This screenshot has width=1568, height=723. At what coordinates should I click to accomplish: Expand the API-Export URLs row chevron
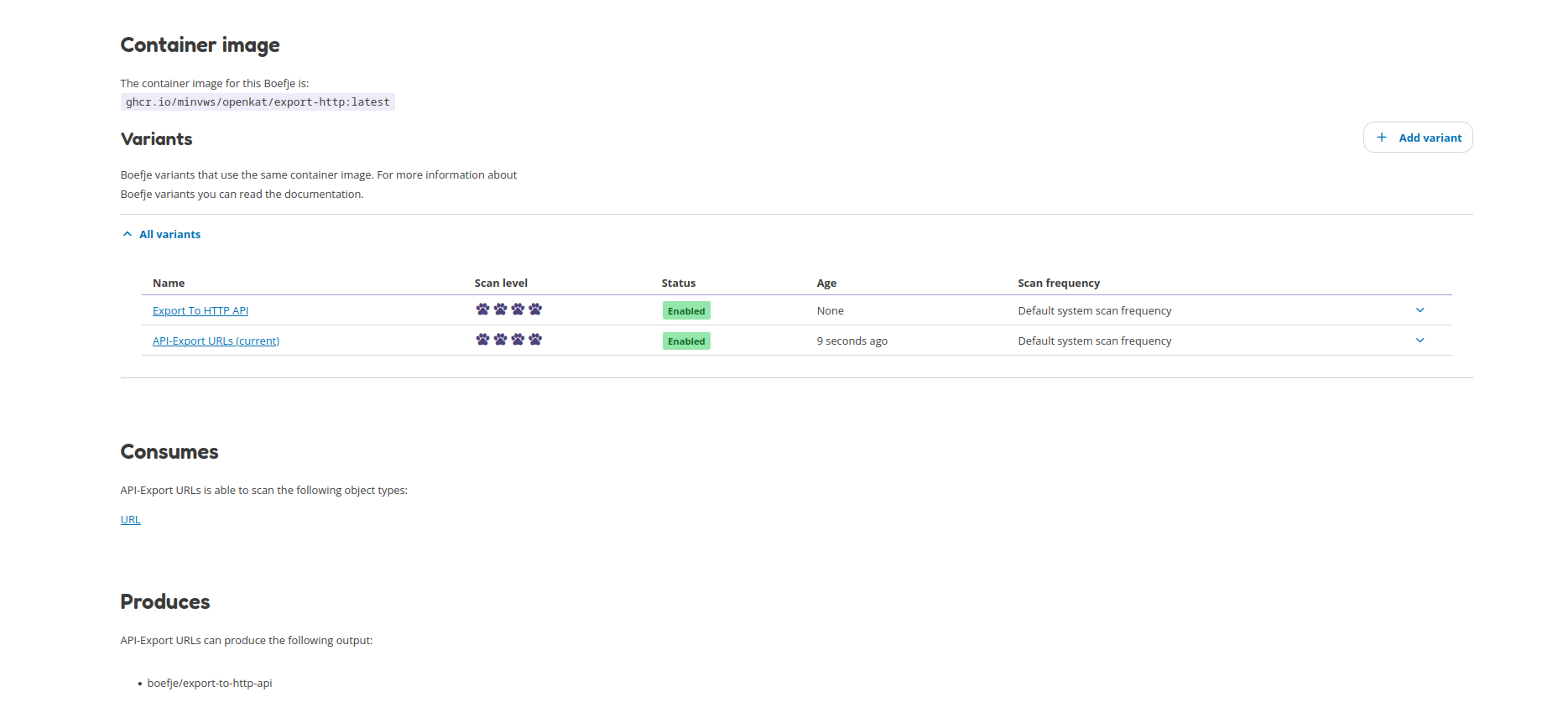1420,341
